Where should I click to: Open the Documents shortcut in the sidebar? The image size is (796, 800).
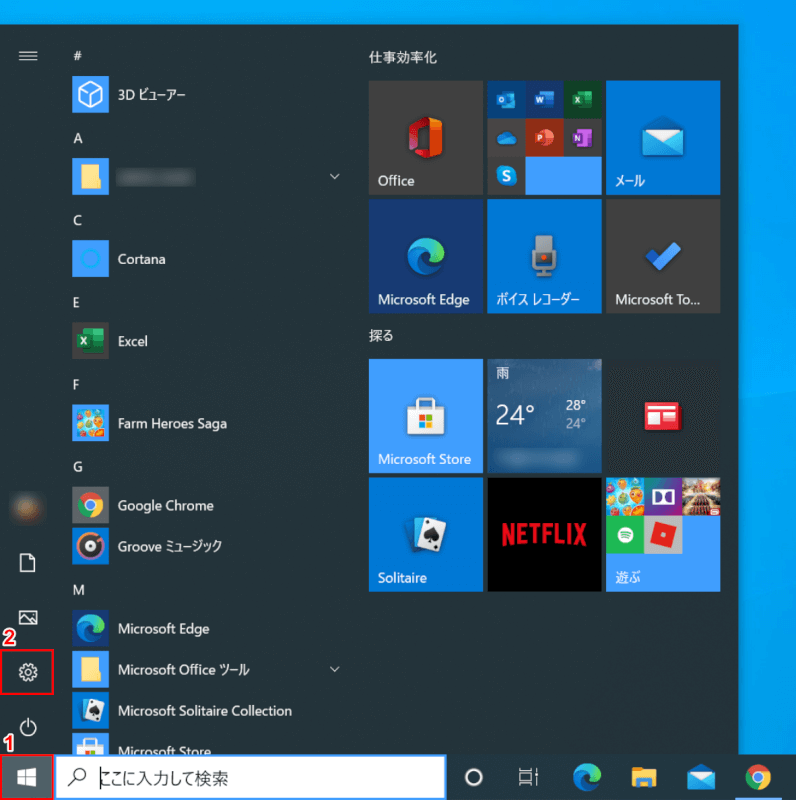[28, 563]
